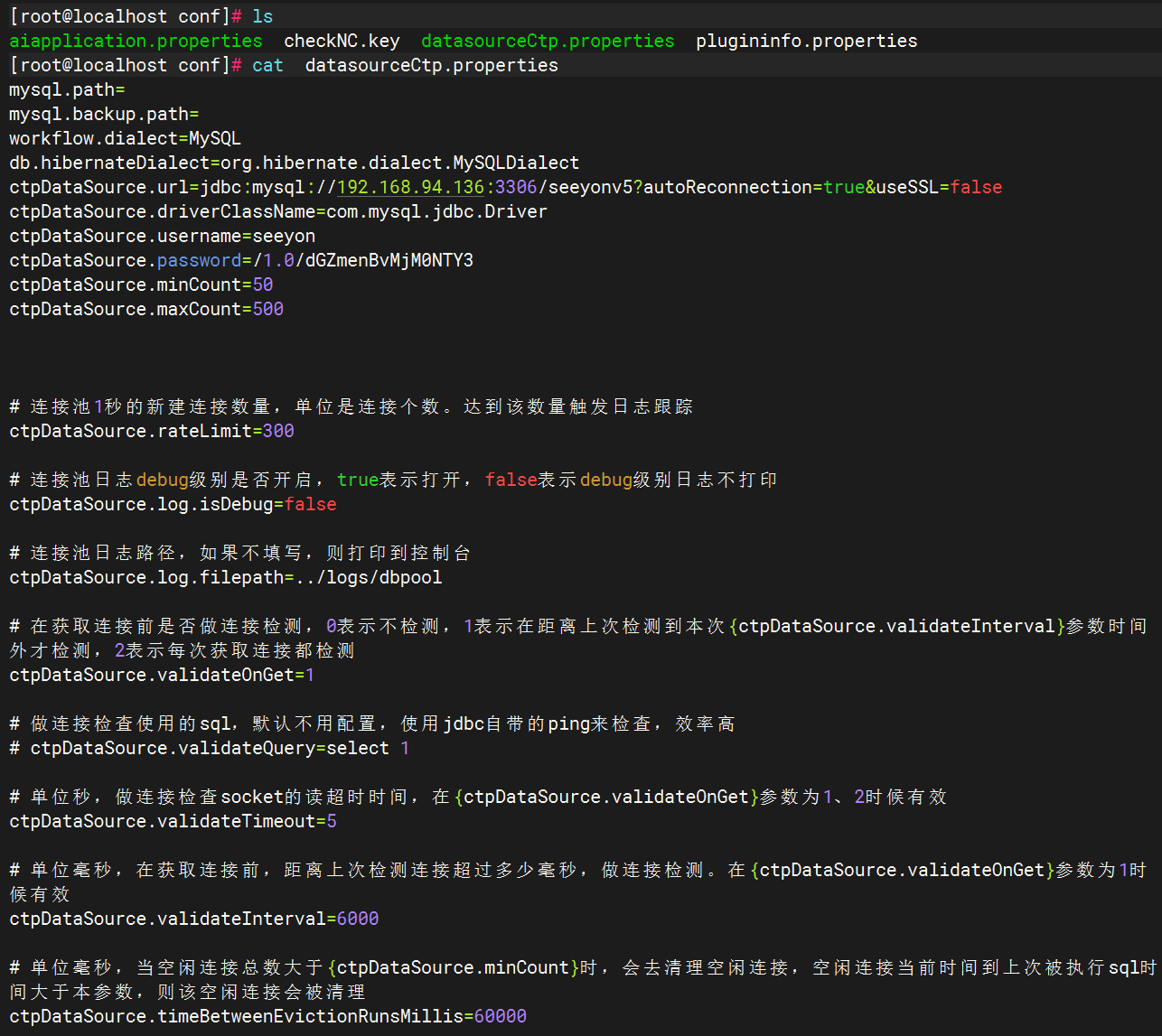
Task: Click the timeBetweenEvictionRunsMillis value 60000
Action: pyautogui.click(x=501, y=1016)
